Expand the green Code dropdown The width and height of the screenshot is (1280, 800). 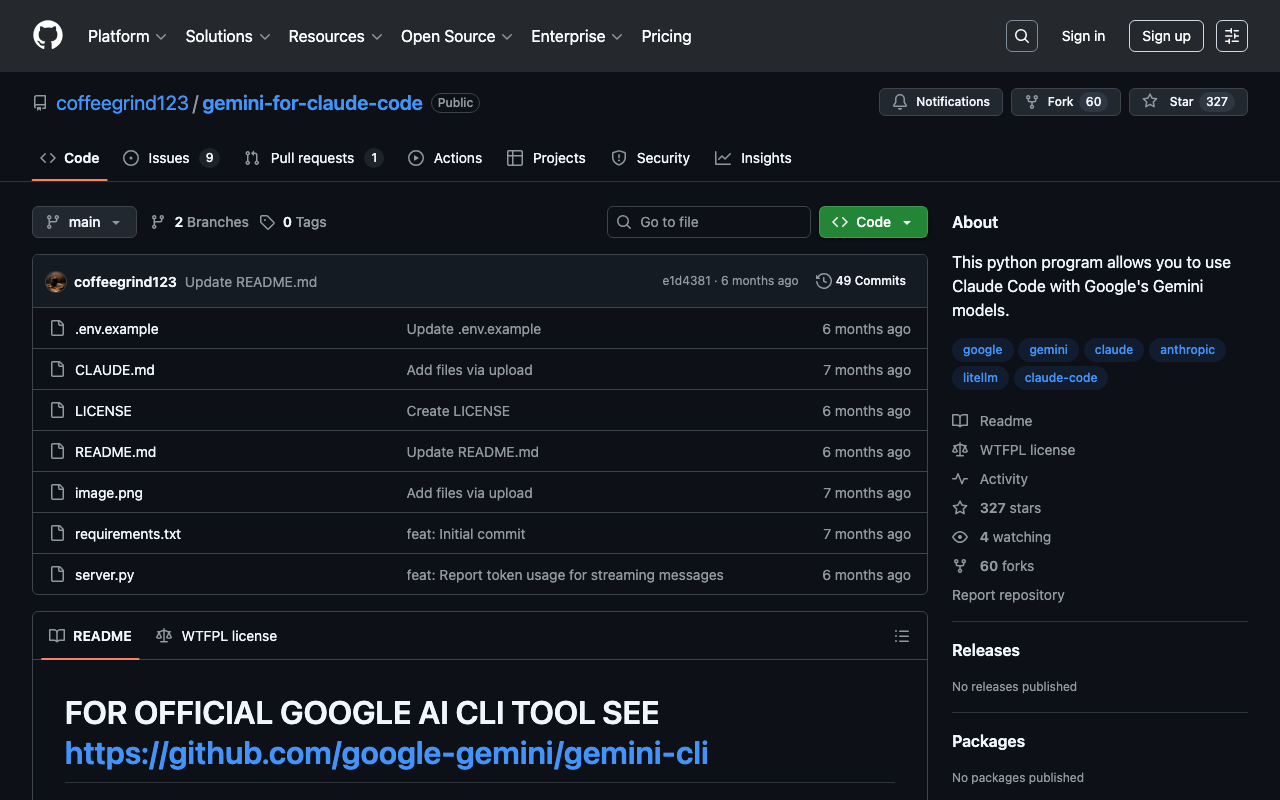pyautogui.click(x=873, y=222)
